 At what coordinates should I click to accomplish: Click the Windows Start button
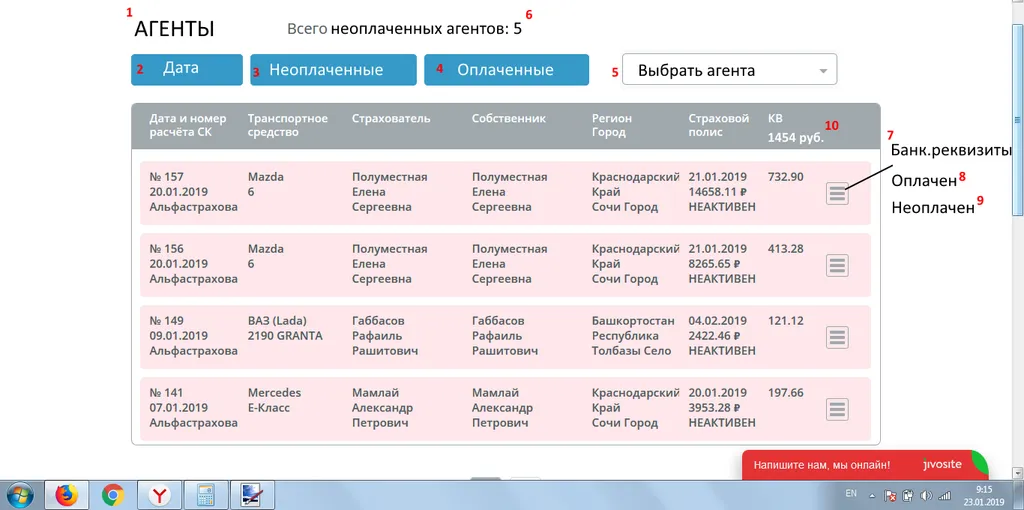coord(20,495)
